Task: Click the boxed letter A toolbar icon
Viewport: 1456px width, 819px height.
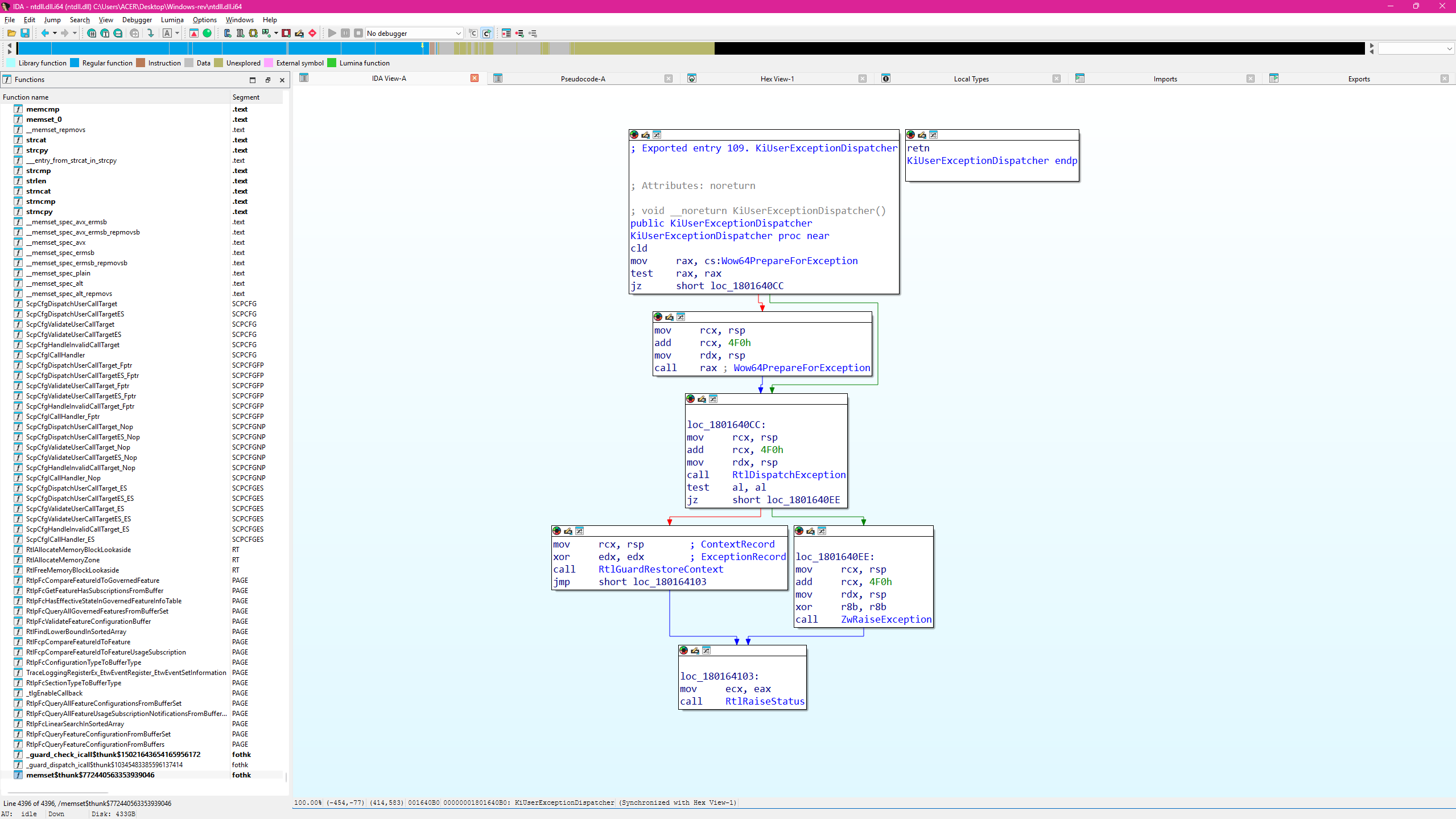Action: click(x=167, y=33)
